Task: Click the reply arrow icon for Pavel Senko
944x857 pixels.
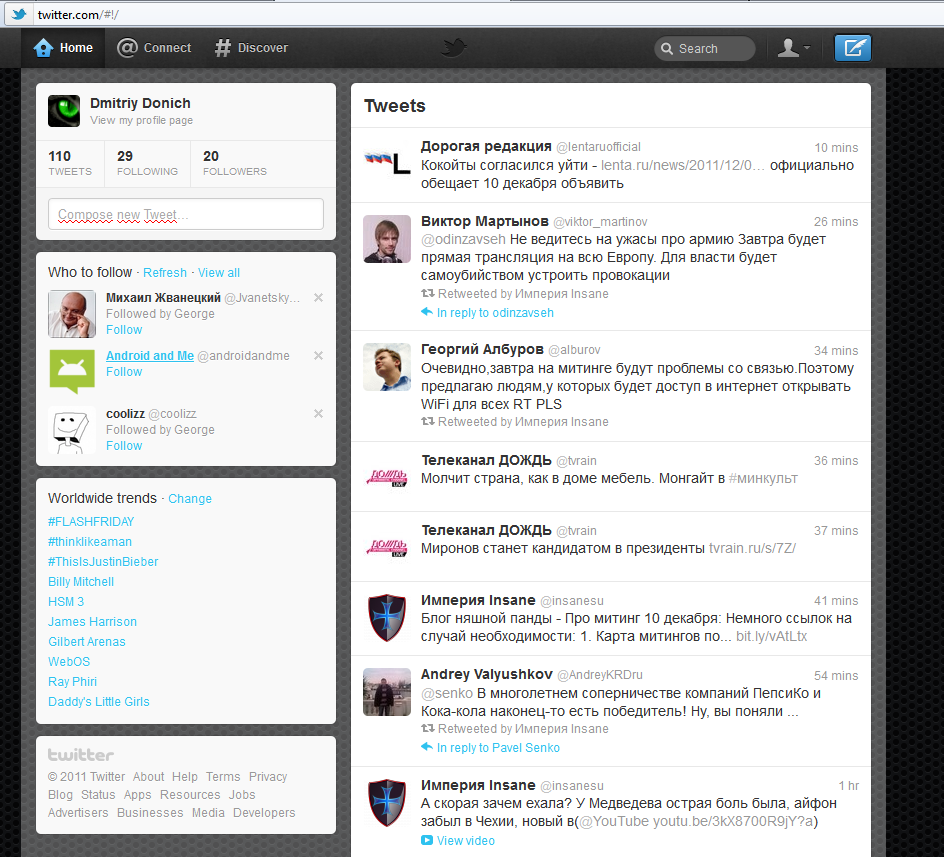Action: point(427,747)
